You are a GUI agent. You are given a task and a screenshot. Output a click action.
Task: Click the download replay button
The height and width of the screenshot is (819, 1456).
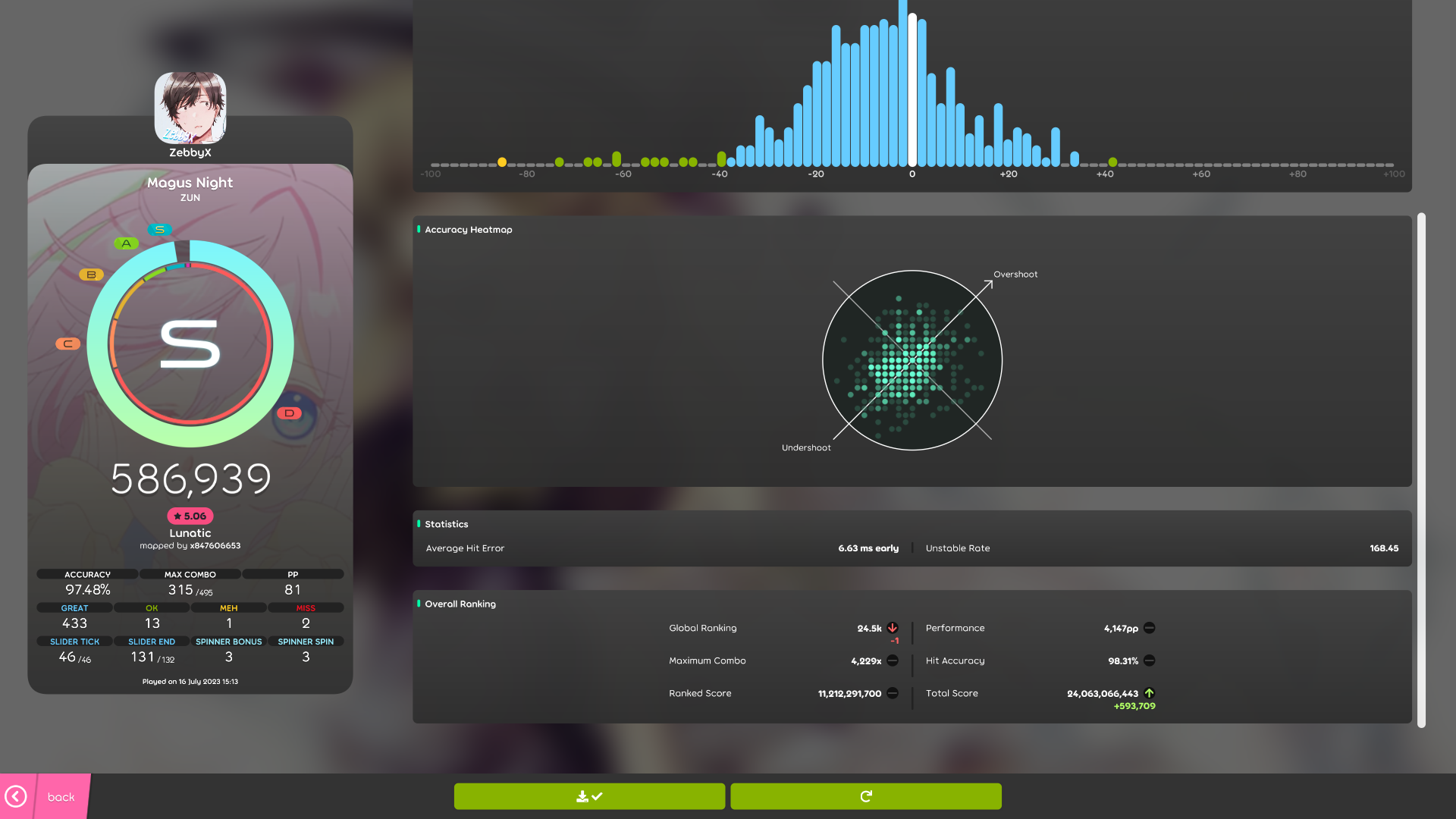tap(589, 796)
